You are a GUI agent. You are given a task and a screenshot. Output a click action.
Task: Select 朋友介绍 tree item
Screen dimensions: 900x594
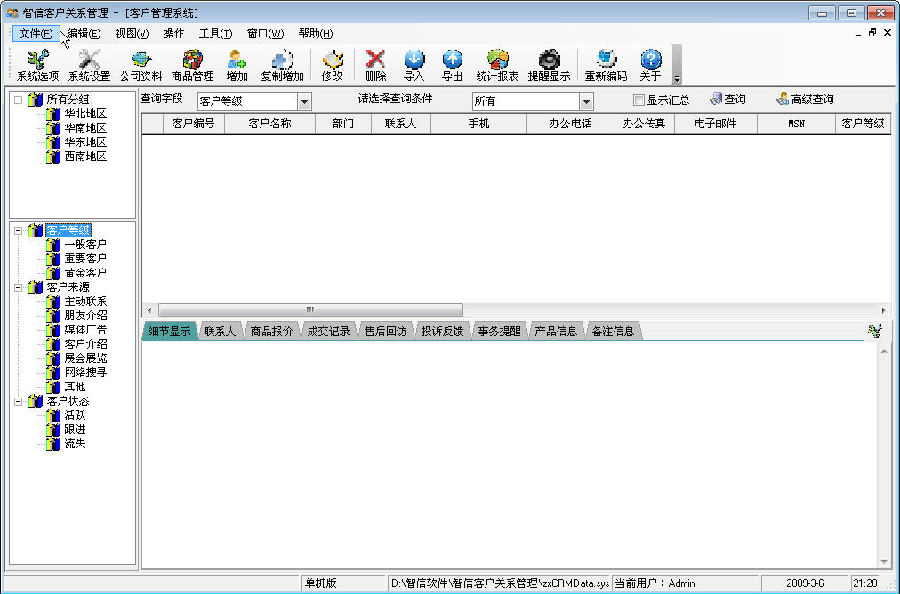(86, 315)
